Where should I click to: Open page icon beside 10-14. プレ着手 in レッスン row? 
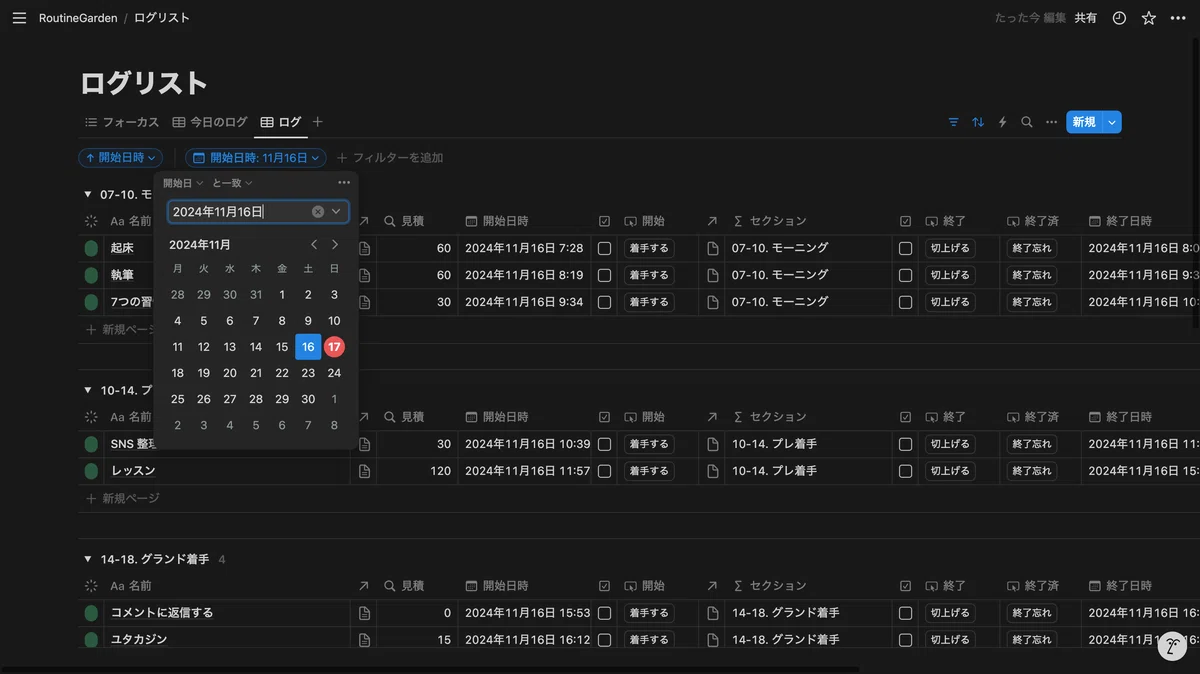(x=712, y=471)
